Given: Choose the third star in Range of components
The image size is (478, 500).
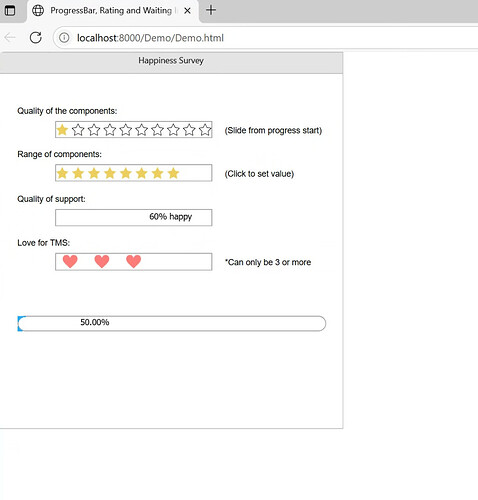Looking at the screenshot, I should (94, 173).
